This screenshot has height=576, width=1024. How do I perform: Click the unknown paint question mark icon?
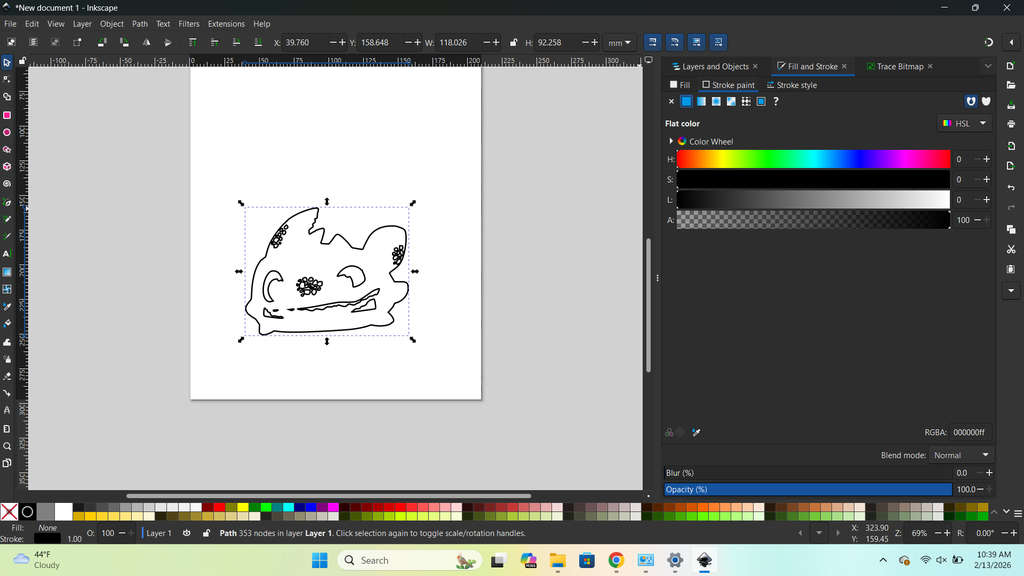(776, 101)
